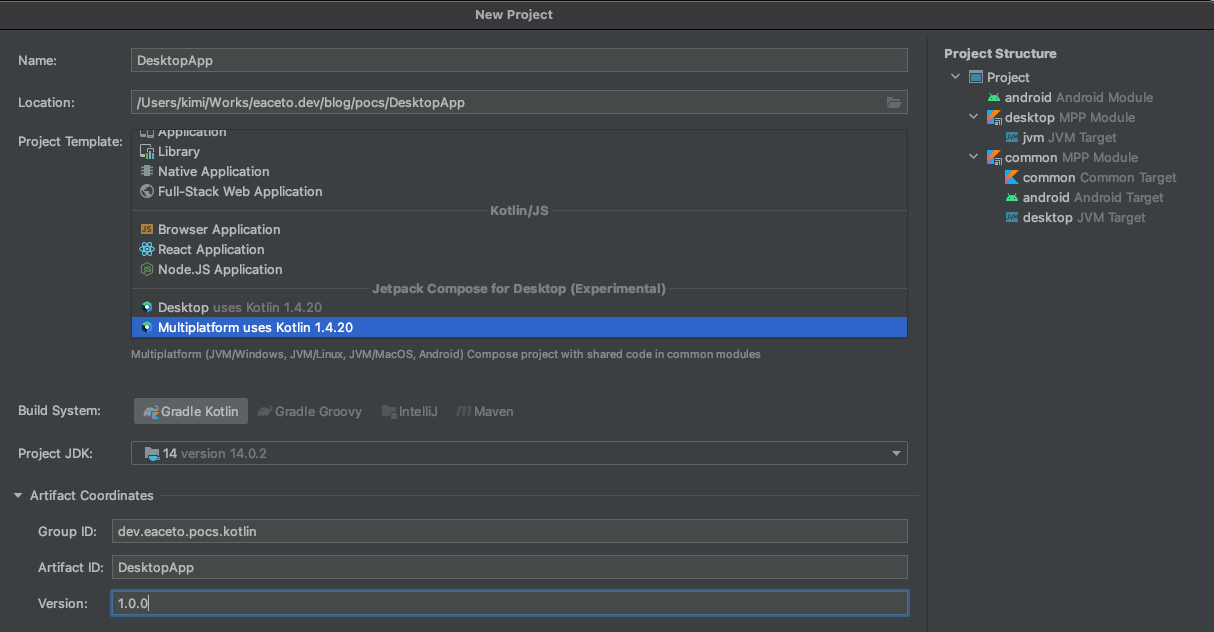Click the React Application atom icon

(x=147, y=250)
